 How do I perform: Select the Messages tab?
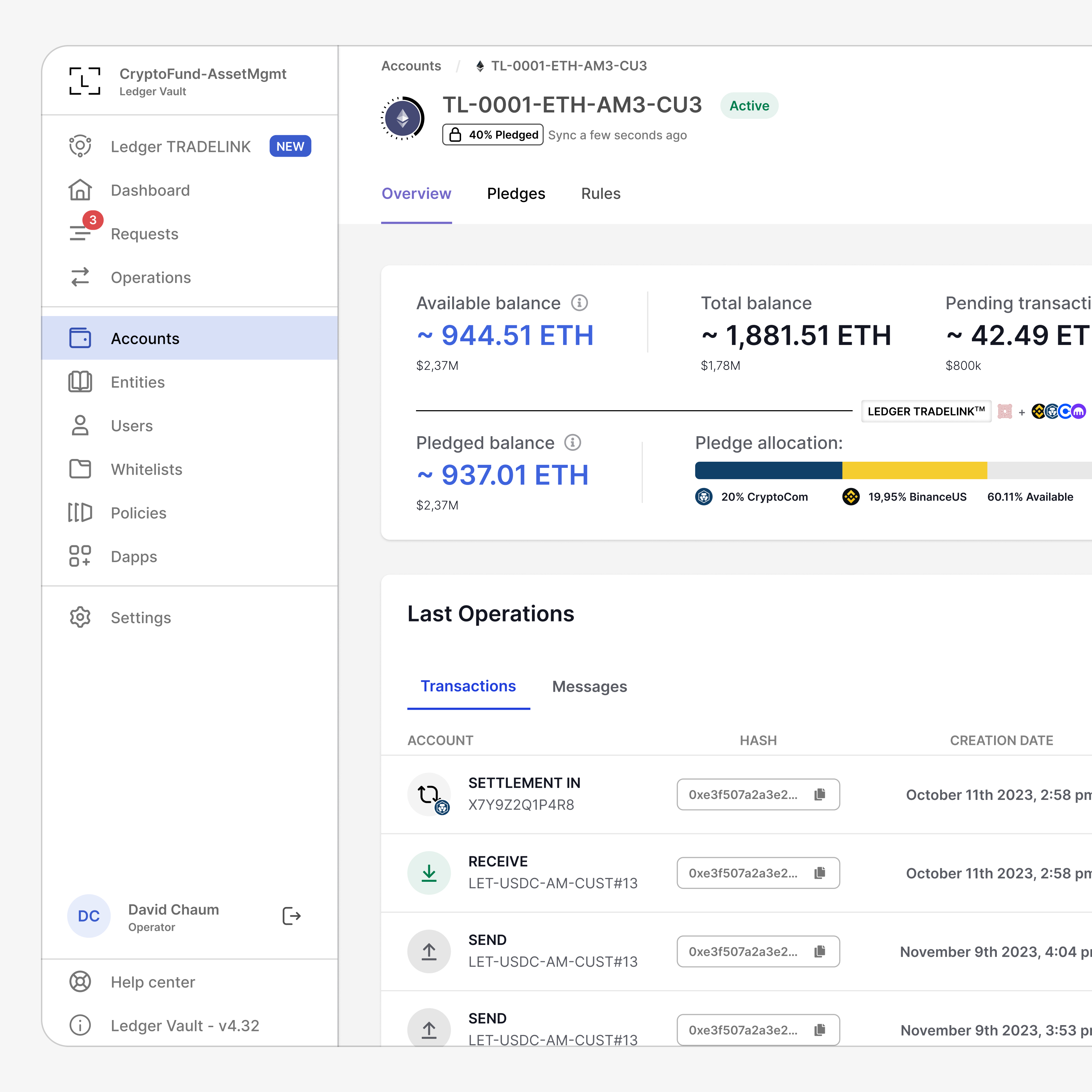(590, 686)
